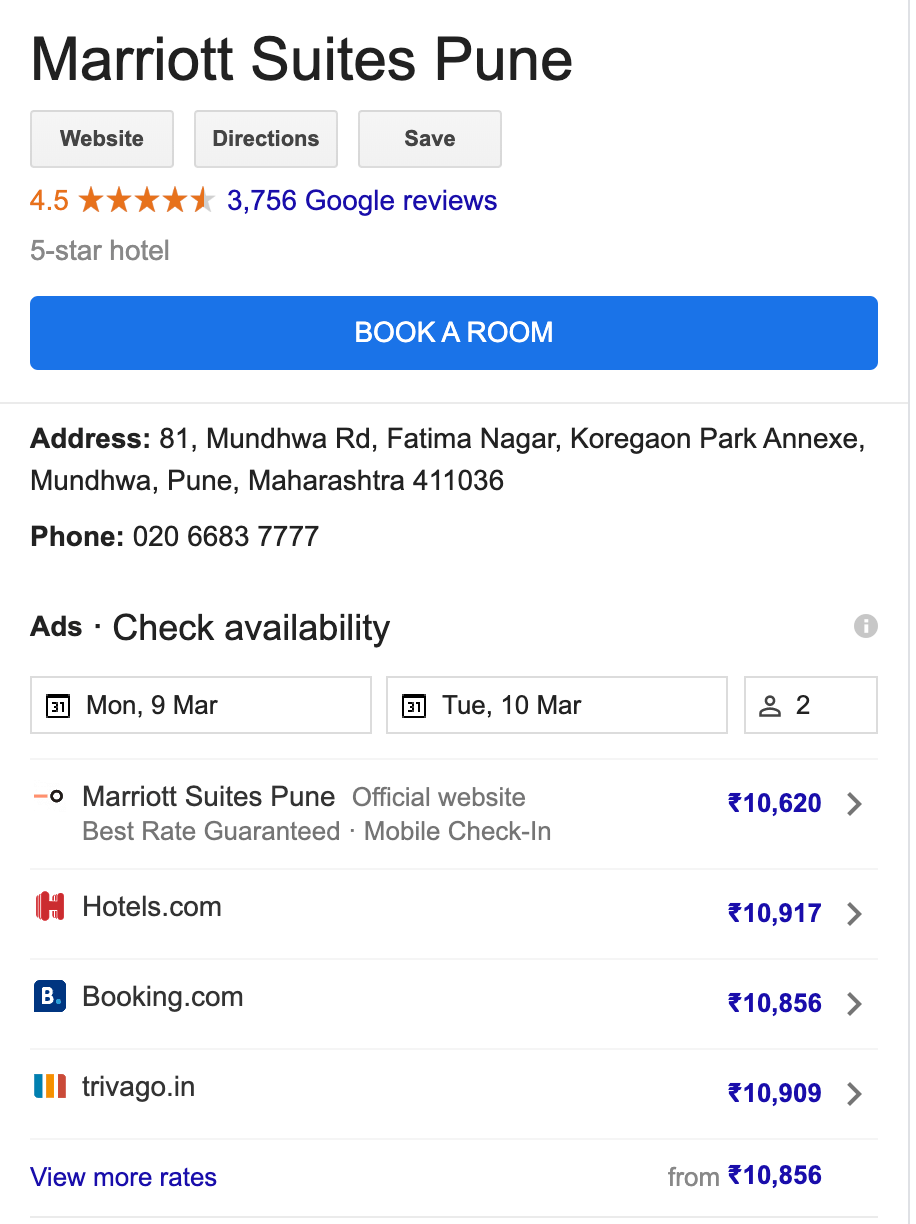Image resolution: width=916 pixels, height=1224 pixels.
Task: Click the Marriott logo icon
Action: 49,797
